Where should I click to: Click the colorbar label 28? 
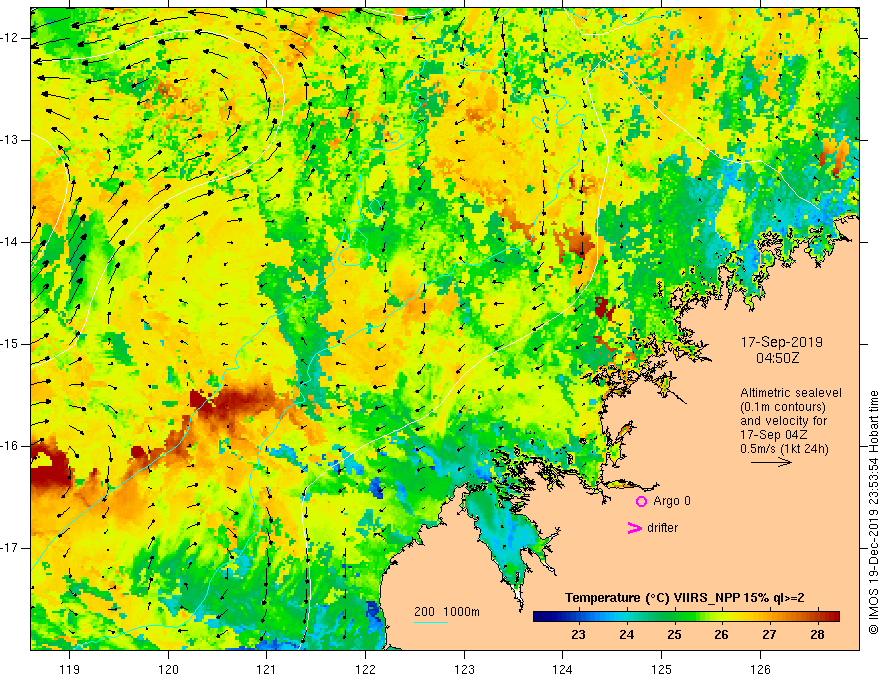pyautogui.click(x=817, y=635)
